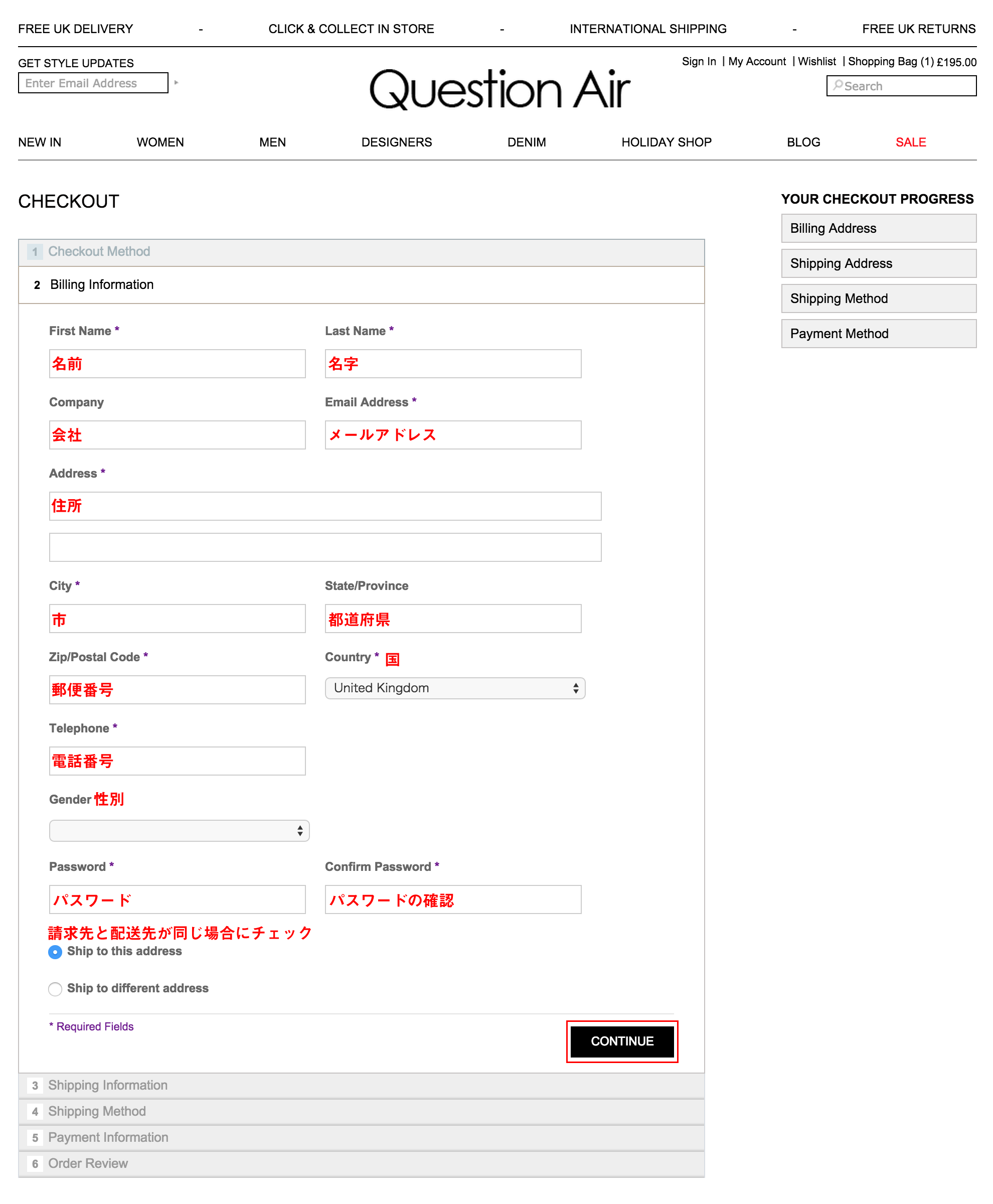Click Payment Method progress item
Image resolution: width=993 pixels, height=1204 pixels.
pos(878,334)
